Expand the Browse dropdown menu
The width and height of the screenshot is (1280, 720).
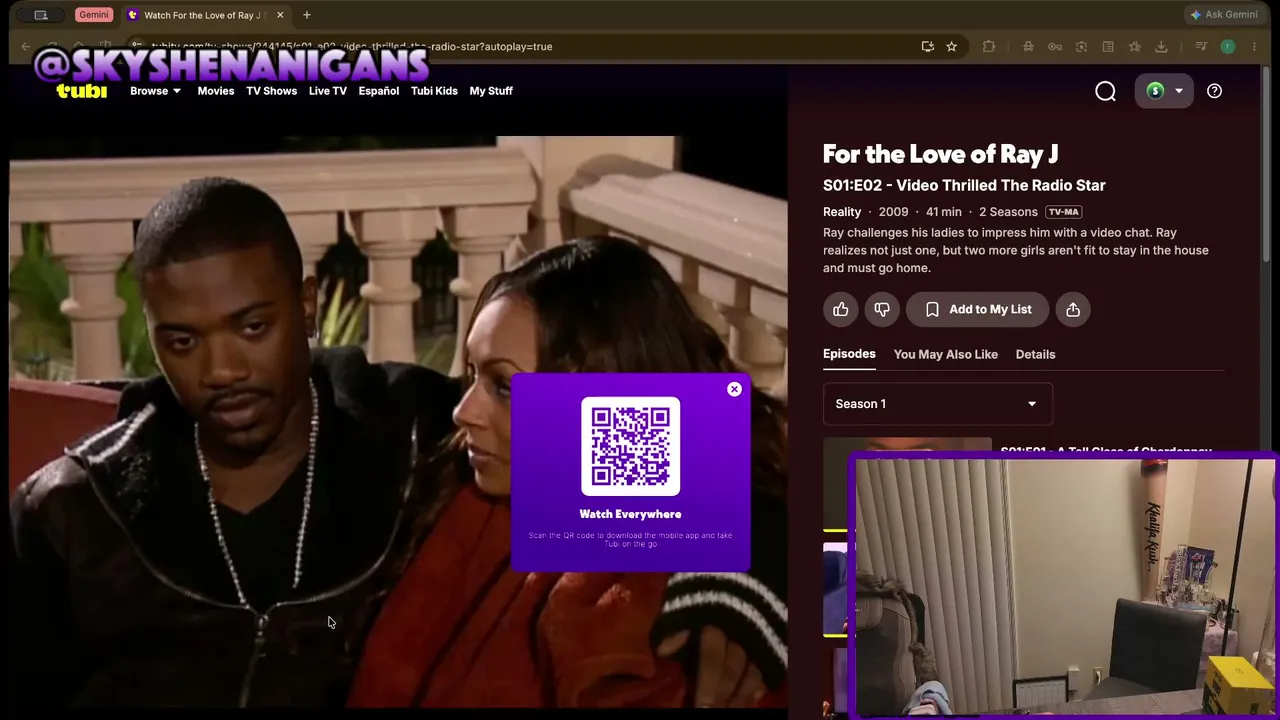(155, 91)
